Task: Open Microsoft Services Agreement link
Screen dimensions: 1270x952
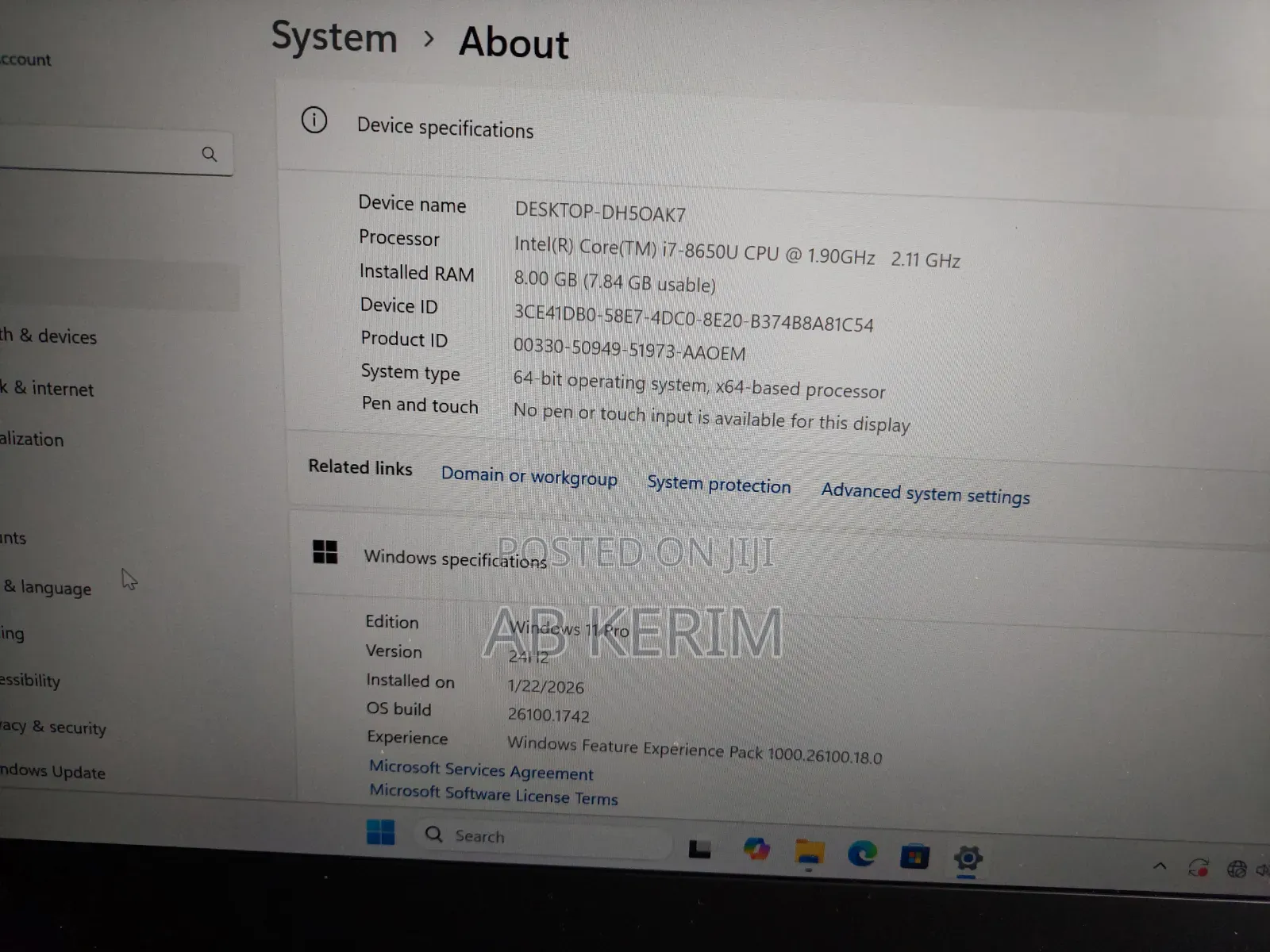Action: [x=481, y=770]
